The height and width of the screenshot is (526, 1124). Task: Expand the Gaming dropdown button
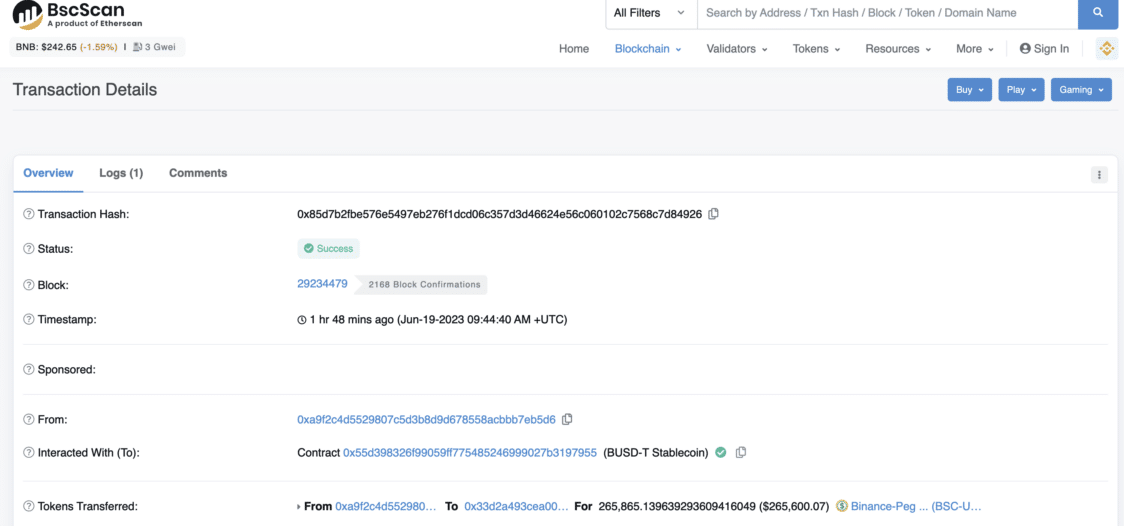[x=1081, y=90]
